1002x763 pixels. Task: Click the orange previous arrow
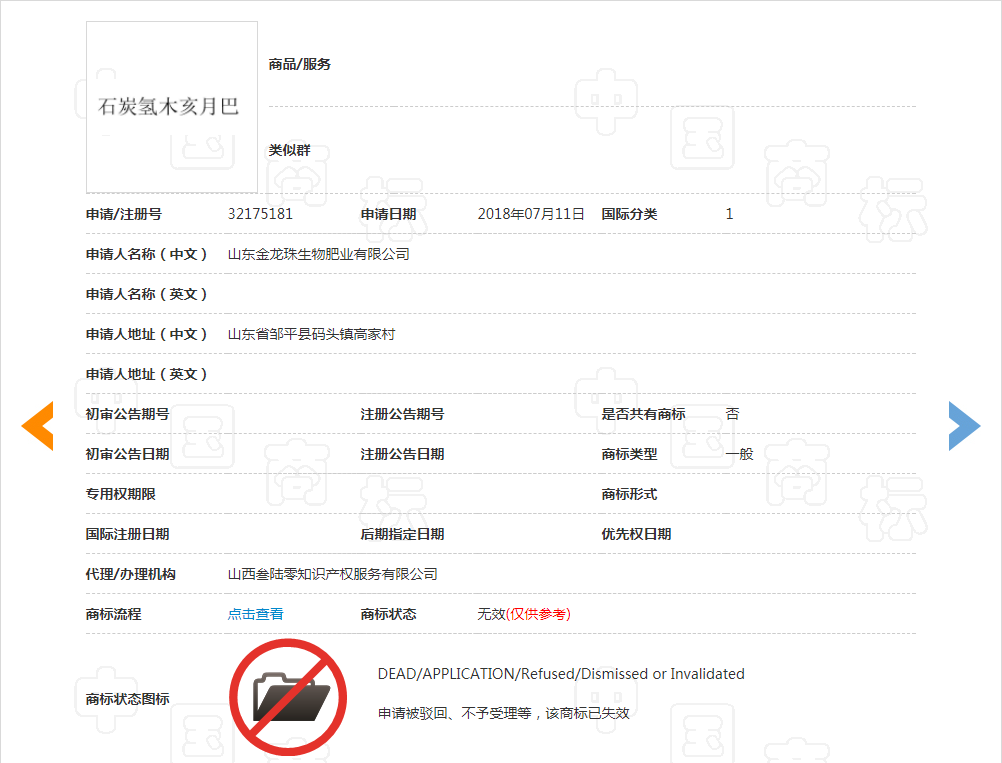coord(37,425)
